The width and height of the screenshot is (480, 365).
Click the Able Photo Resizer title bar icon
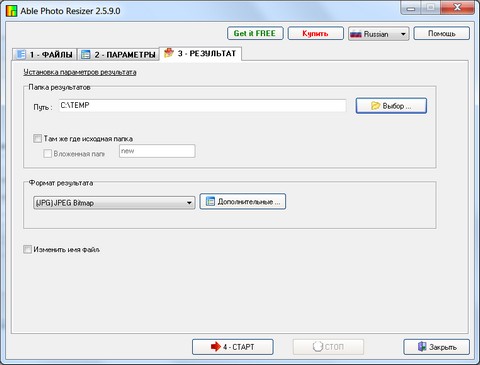[x=11, y=10]
